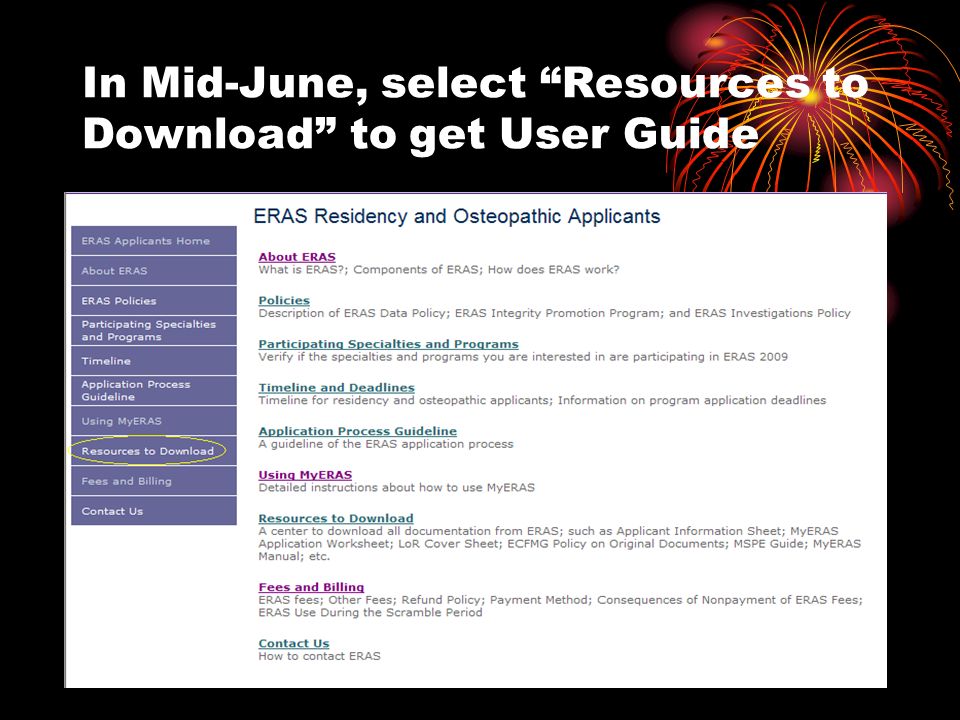Follow the Contact Us content link

[x=294, y=643]
